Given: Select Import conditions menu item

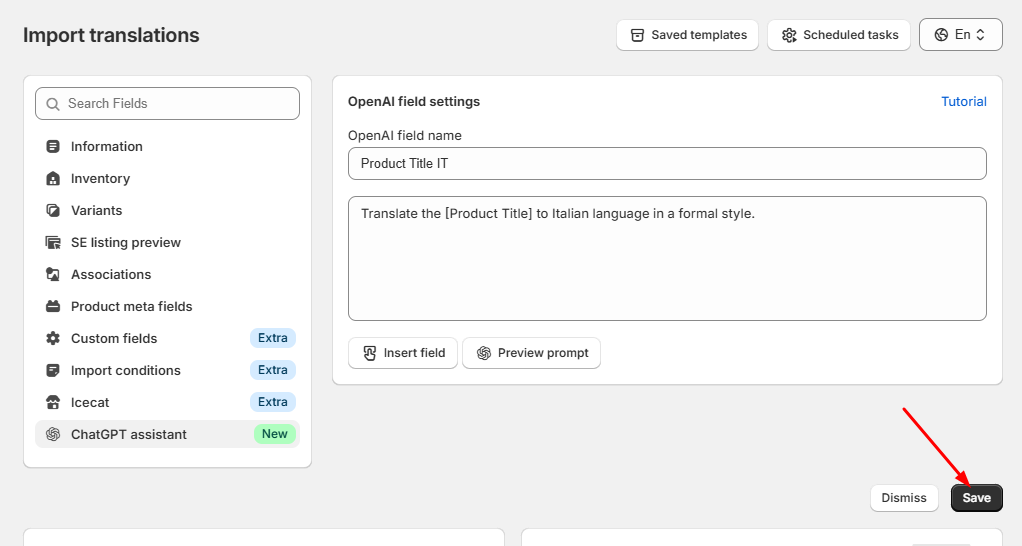Looking at the screenshot, I should (x=168, y=370).
